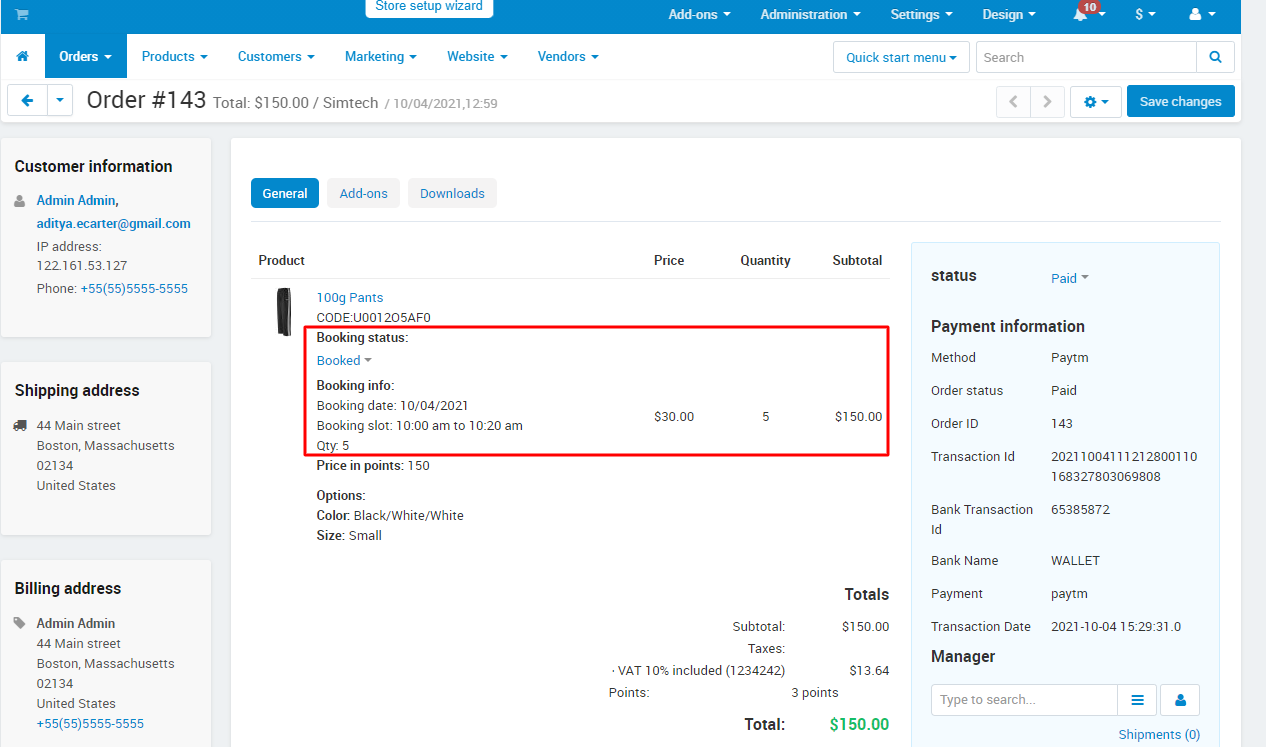Expand the Booked booking status dropdown

pyautogui.click(x=344, y=360)
